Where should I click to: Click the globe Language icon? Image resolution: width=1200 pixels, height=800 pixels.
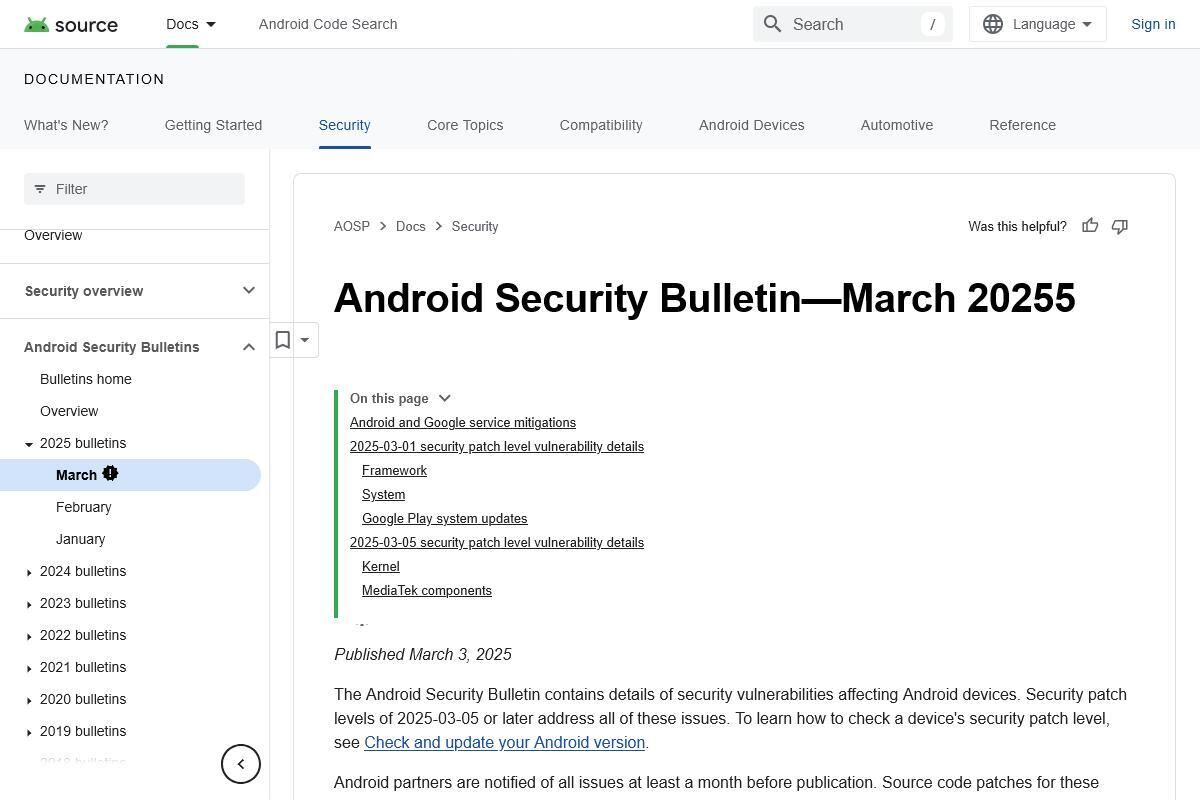coord(993,24)
